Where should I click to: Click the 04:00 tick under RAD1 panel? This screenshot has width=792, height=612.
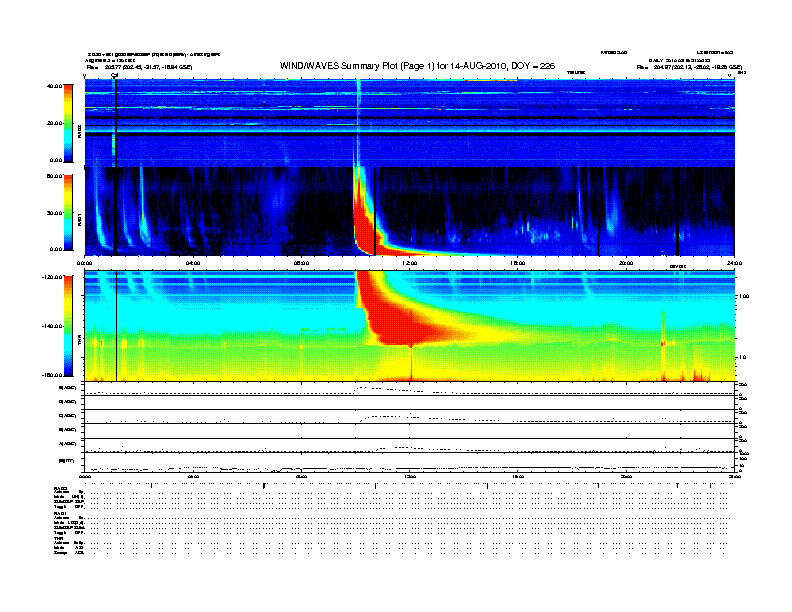tap(193, 263)
